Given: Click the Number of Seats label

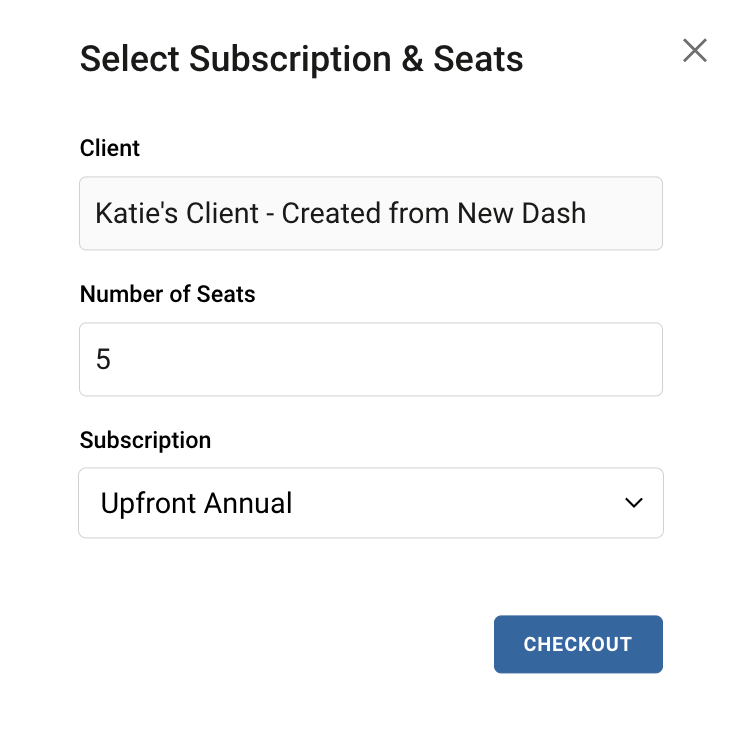Looking at the screenshot, I should 167,294.
